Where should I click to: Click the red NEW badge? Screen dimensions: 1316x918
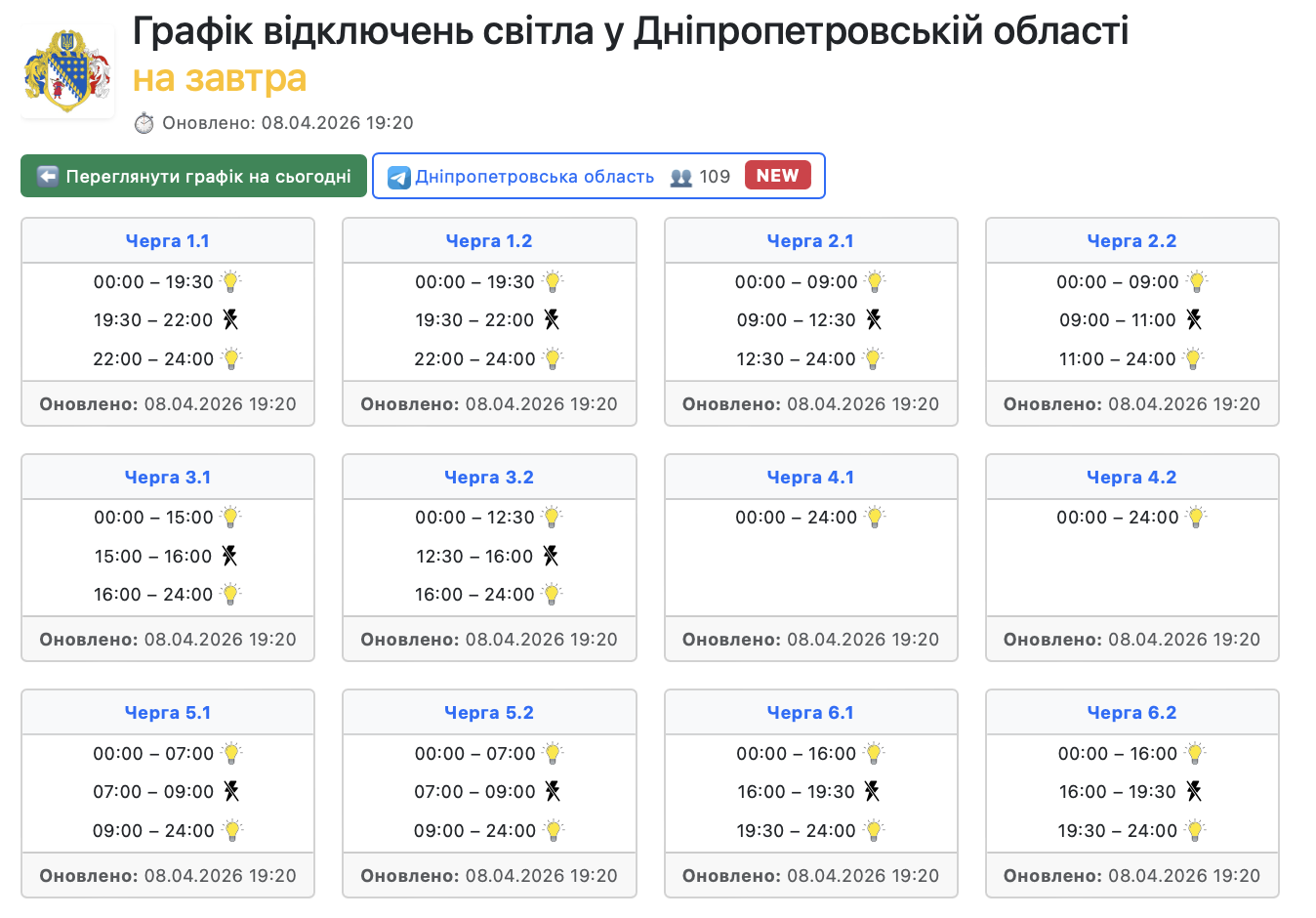click(777, 176)
